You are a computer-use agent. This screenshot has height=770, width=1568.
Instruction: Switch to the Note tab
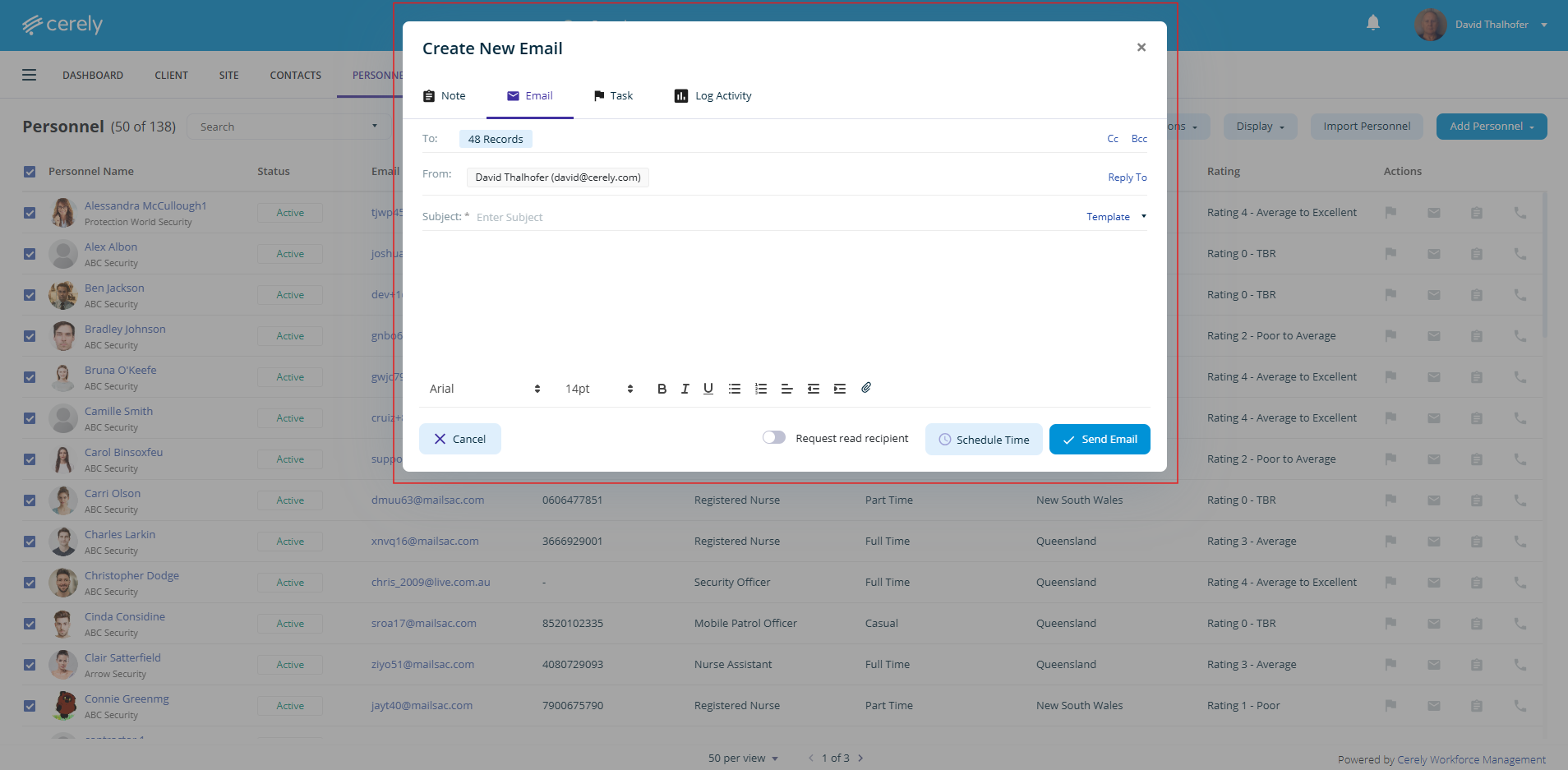coord(445,96)
